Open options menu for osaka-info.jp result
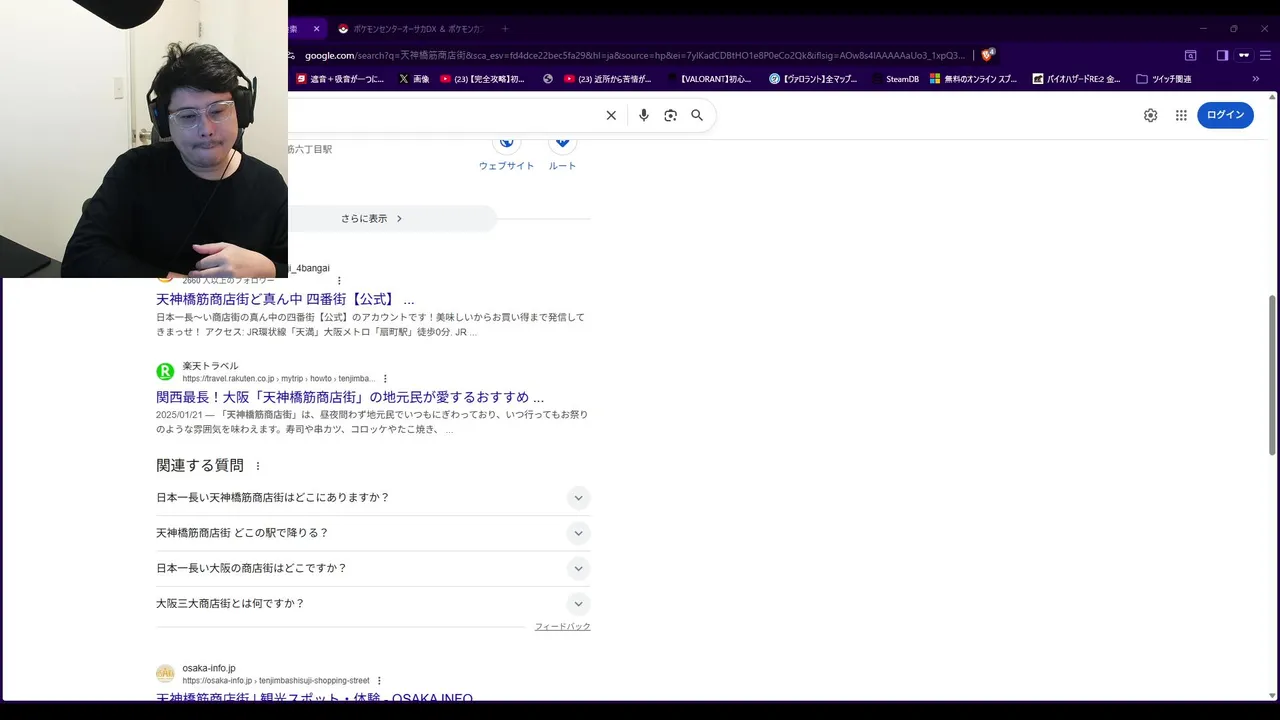This screenshot has height=720, width=1280. [x=379, y=681]
